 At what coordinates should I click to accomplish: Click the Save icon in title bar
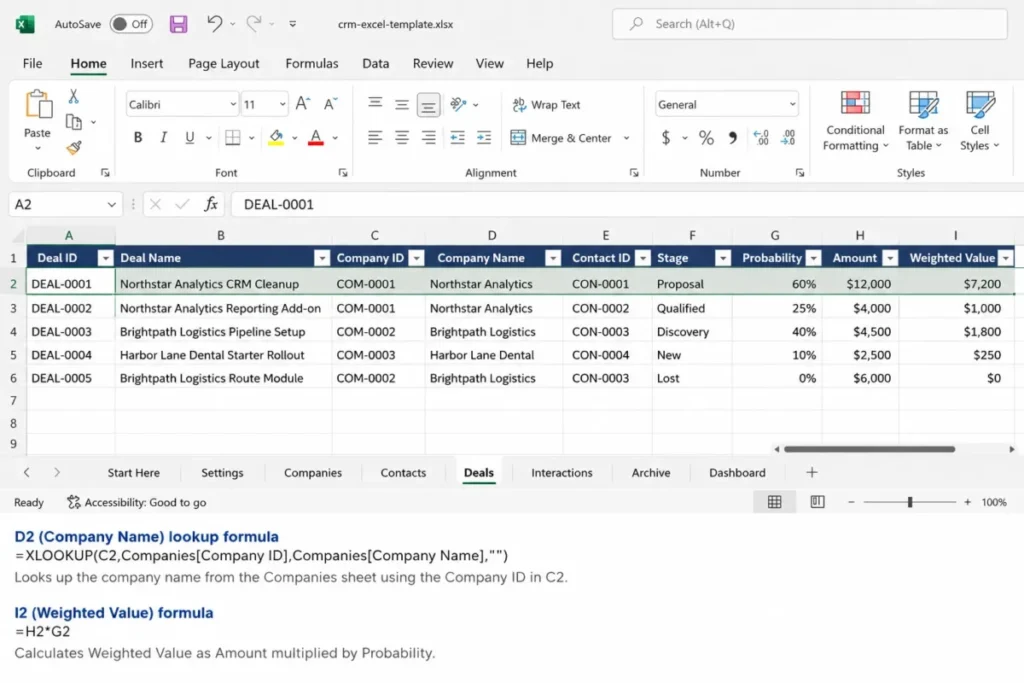178,24
